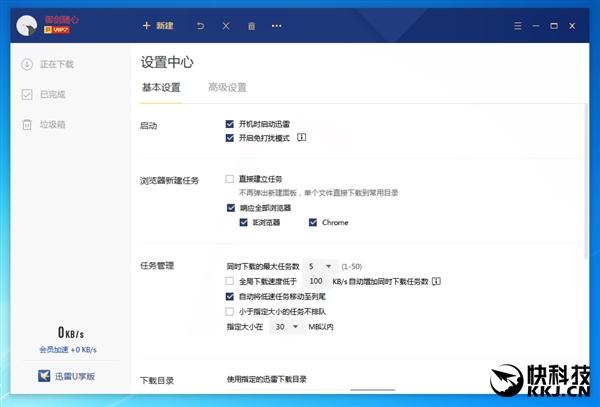Switch to the 高级设置 tab
This screenshot has width=600, height=407.
tap(227, 88)
